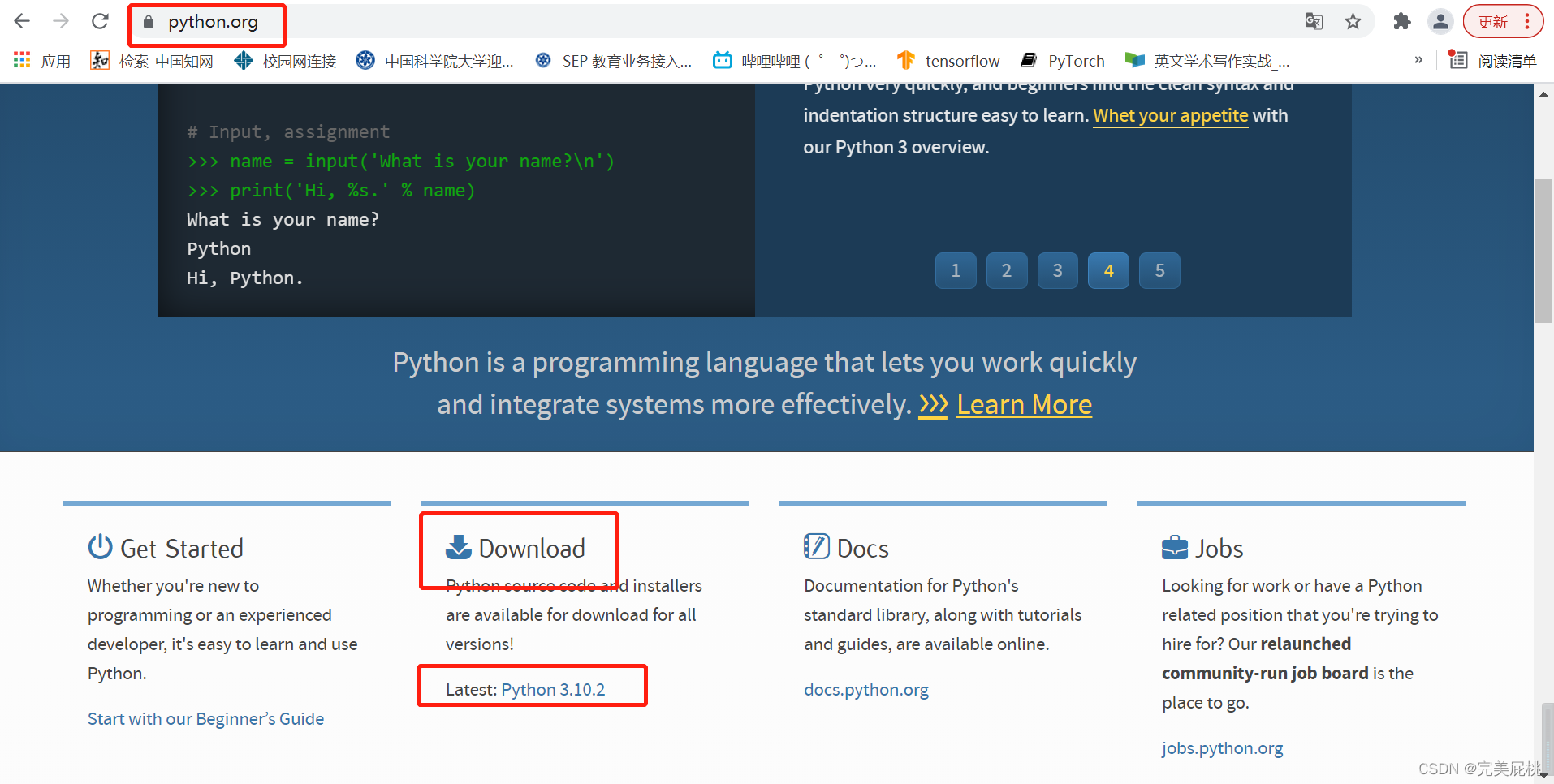Image resolution: width=1554 pixels, height=784 pixels.
Task: Open the PyTorch bookmark
Action: (1063, 61)
